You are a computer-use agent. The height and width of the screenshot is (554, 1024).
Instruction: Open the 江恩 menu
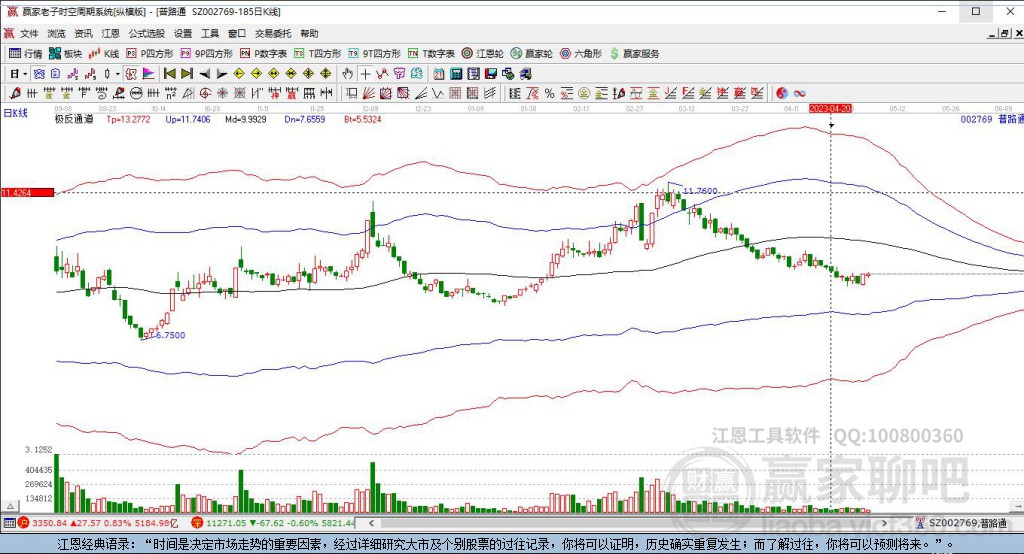[x=110, y=33]
